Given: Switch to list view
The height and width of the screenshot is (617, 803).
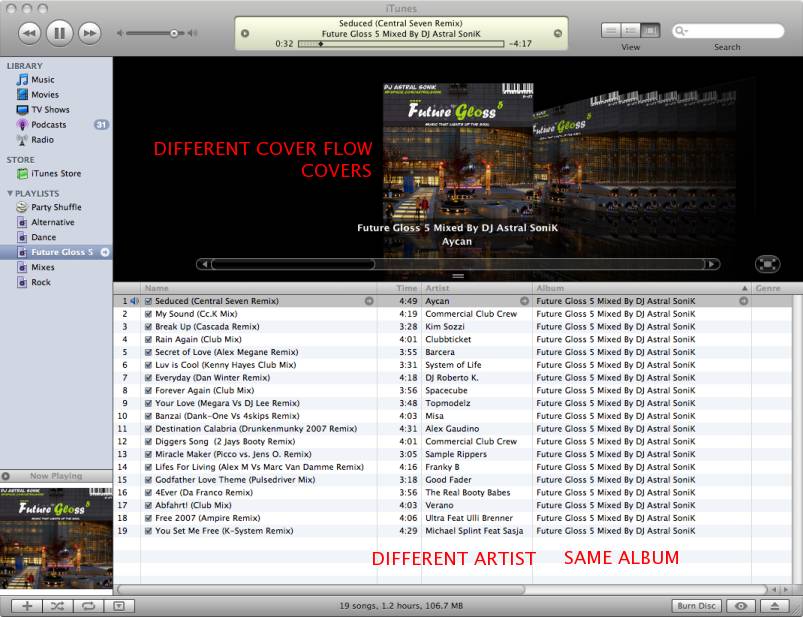Looking at the screenshot, I should point(610,31).
